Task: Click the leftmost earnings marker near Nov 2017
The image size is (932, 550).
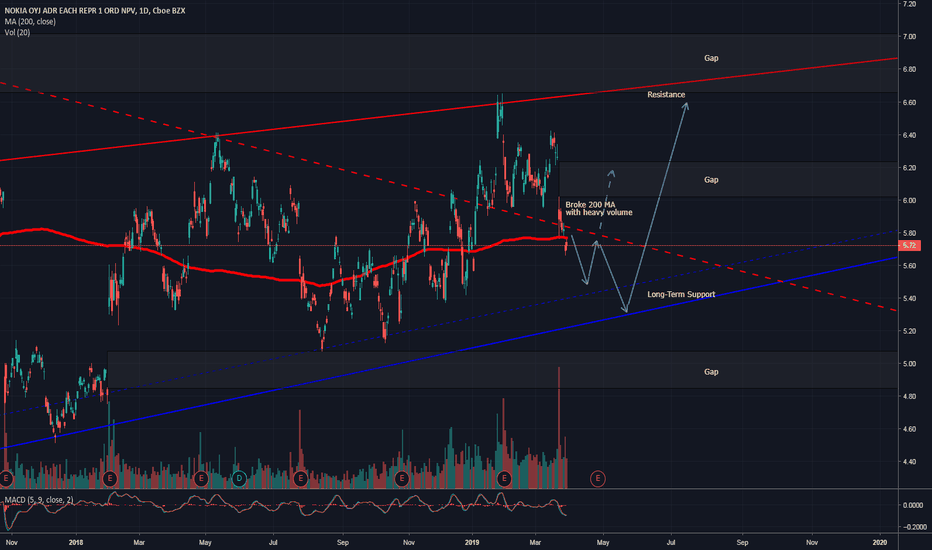Action: (6, 478)
